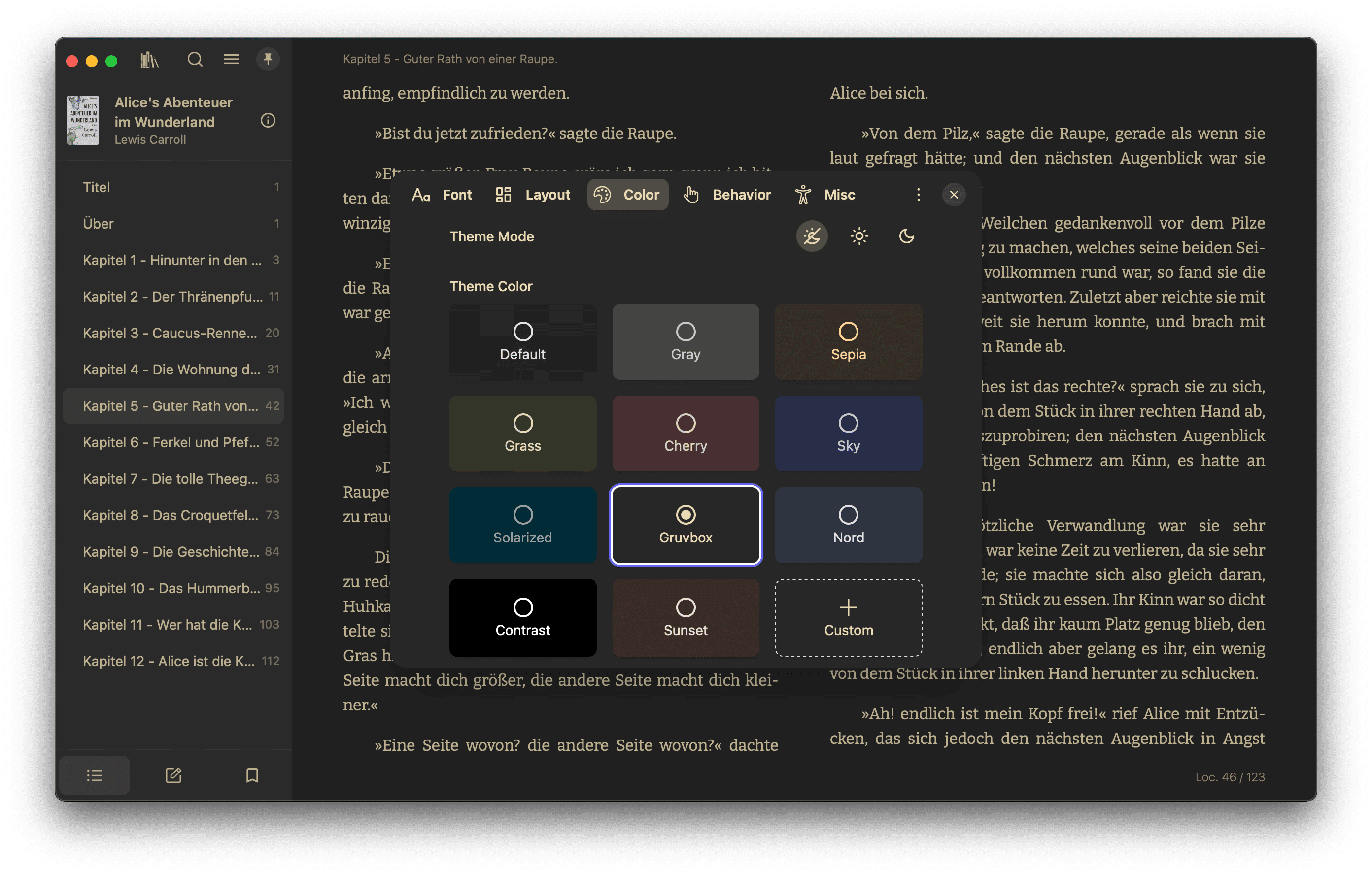
Task: Switch to the Font settings tab
Action: point(442,195)
